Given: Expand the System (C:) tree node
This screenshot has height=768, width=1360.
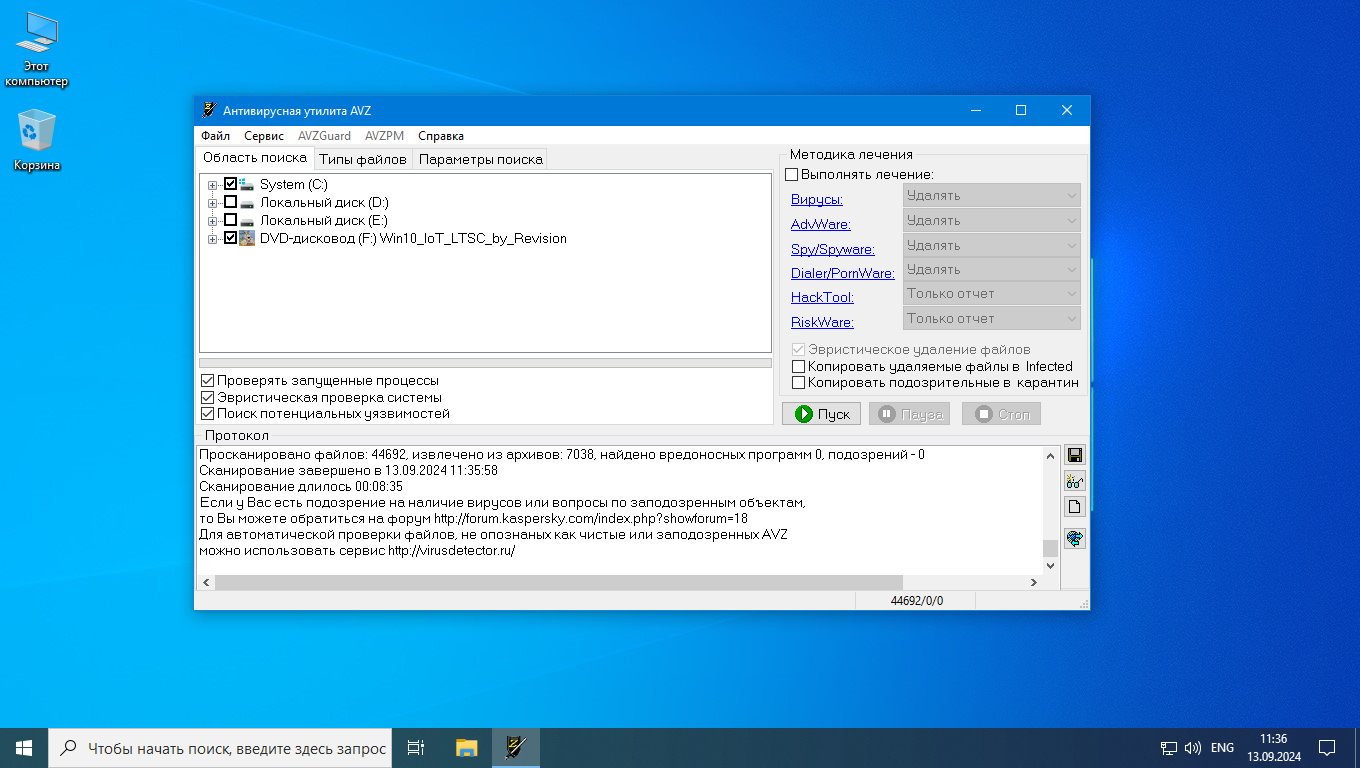Looking at the screenshot, I should click(212, 185).
